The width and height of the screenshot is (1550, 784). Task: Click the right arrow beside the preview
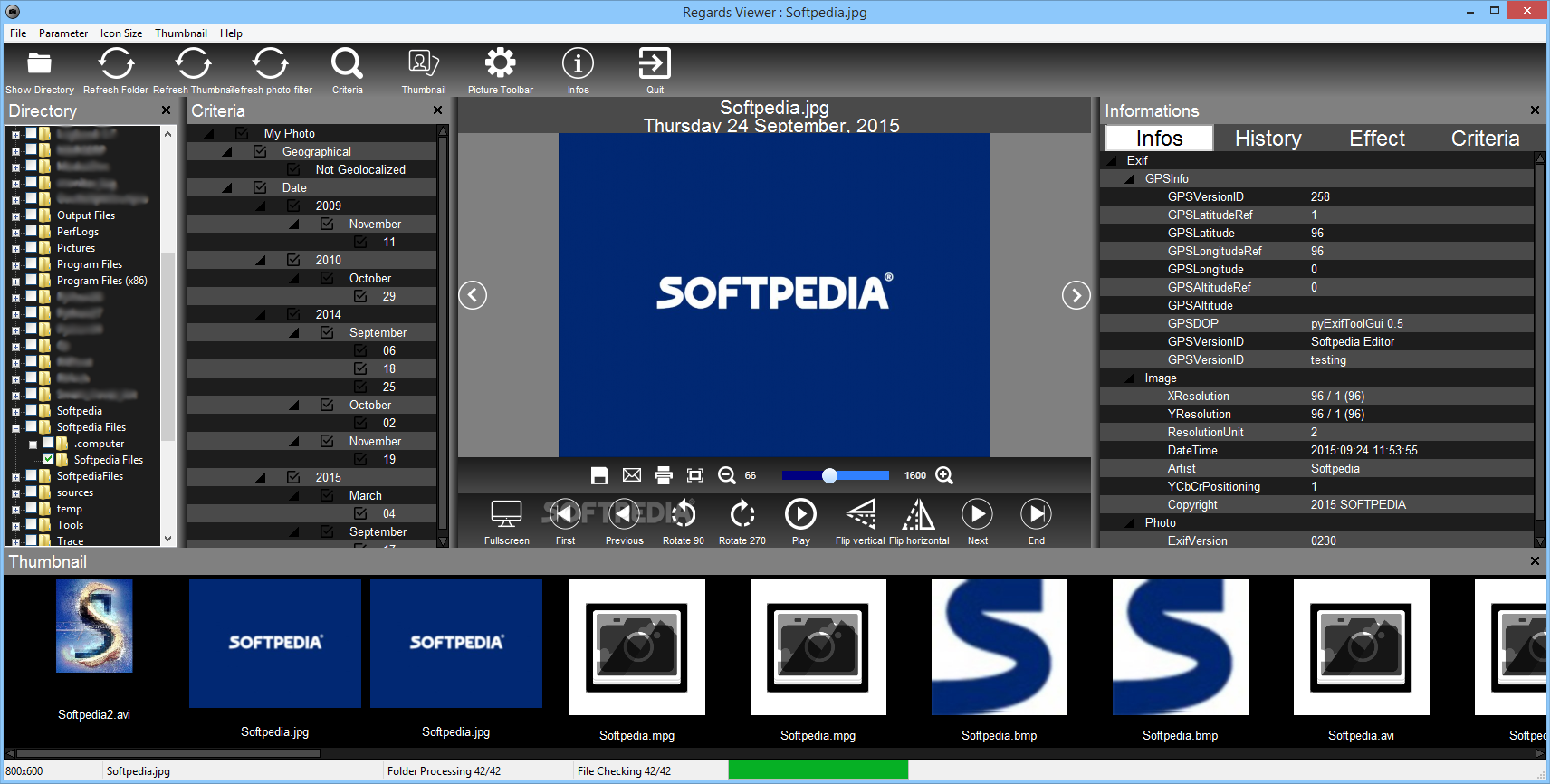[1076, 295]
